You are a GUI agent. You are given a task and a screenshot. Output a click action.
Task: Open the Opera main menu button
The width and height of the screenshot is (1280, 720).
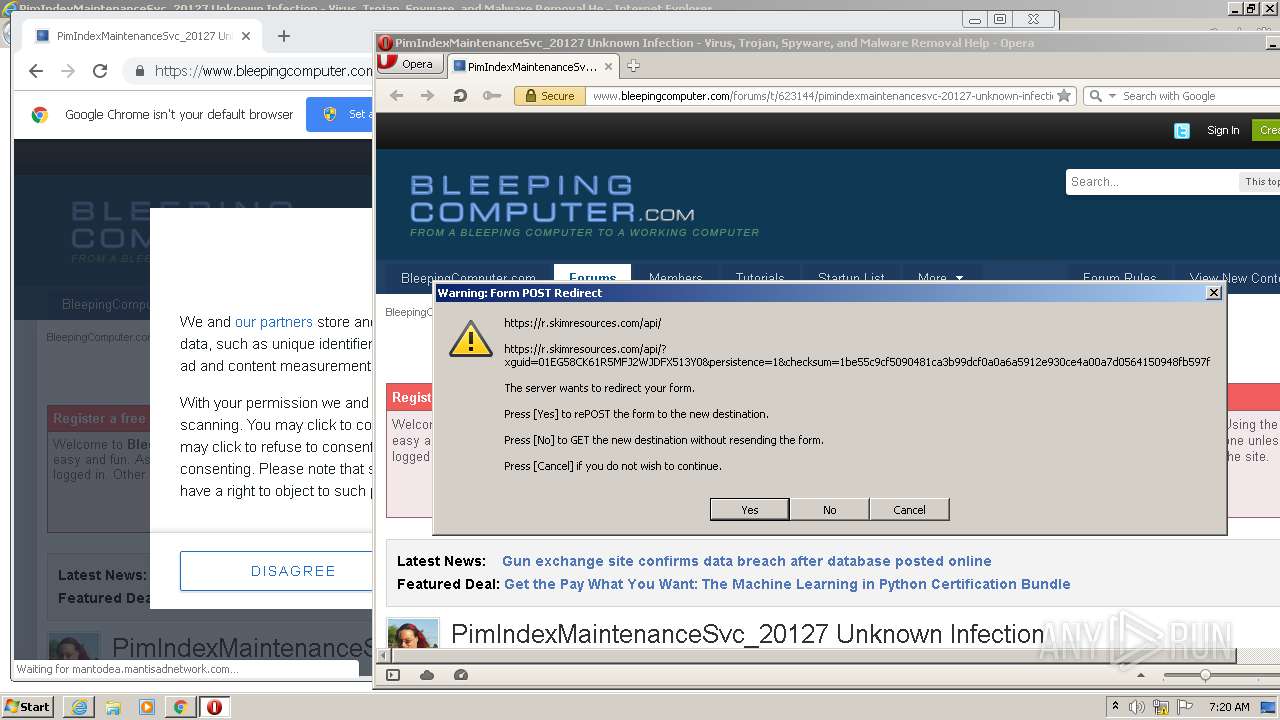[x=408, y=63]
